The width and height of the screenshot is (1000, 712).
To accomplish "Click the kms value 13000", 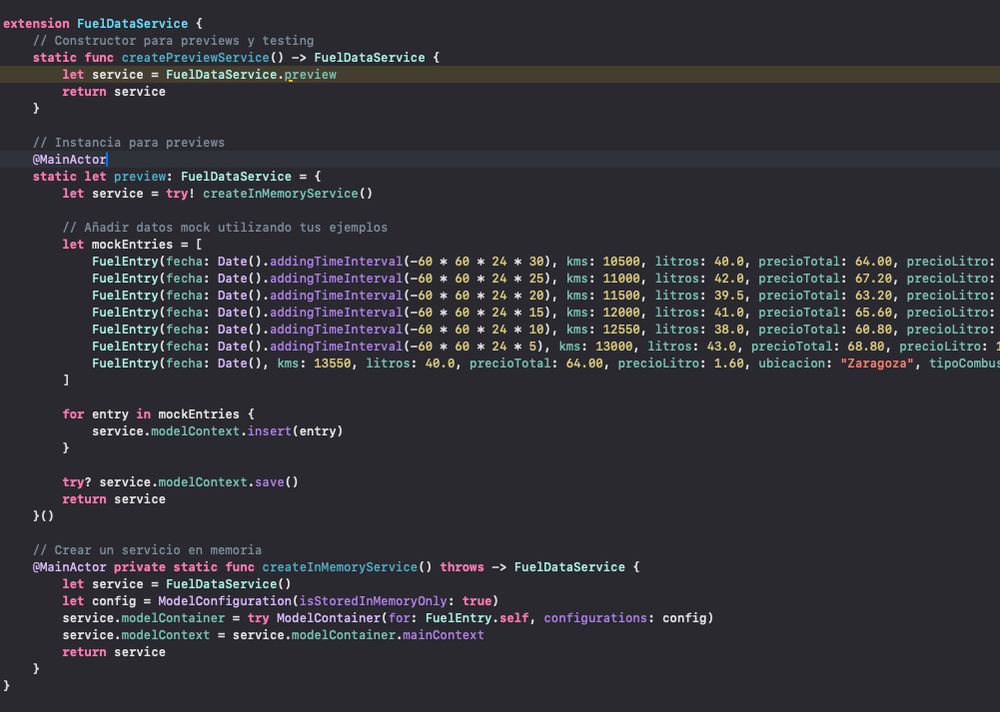I will 614,346.
